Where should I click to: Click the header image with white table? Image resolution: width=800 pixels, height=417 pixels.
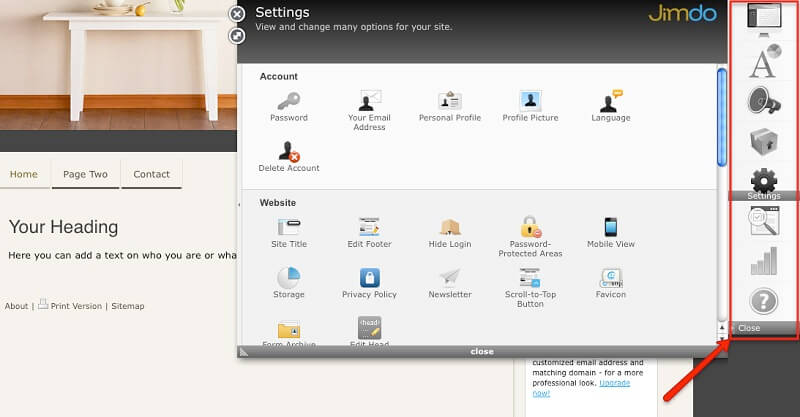[118, 65]
